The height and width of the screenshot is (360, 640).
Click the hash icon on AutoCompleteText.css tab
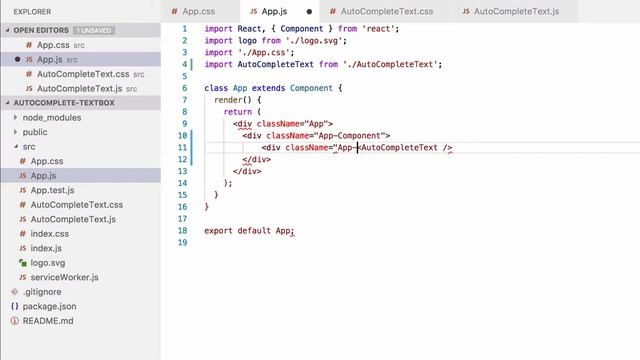click(333, 11)
